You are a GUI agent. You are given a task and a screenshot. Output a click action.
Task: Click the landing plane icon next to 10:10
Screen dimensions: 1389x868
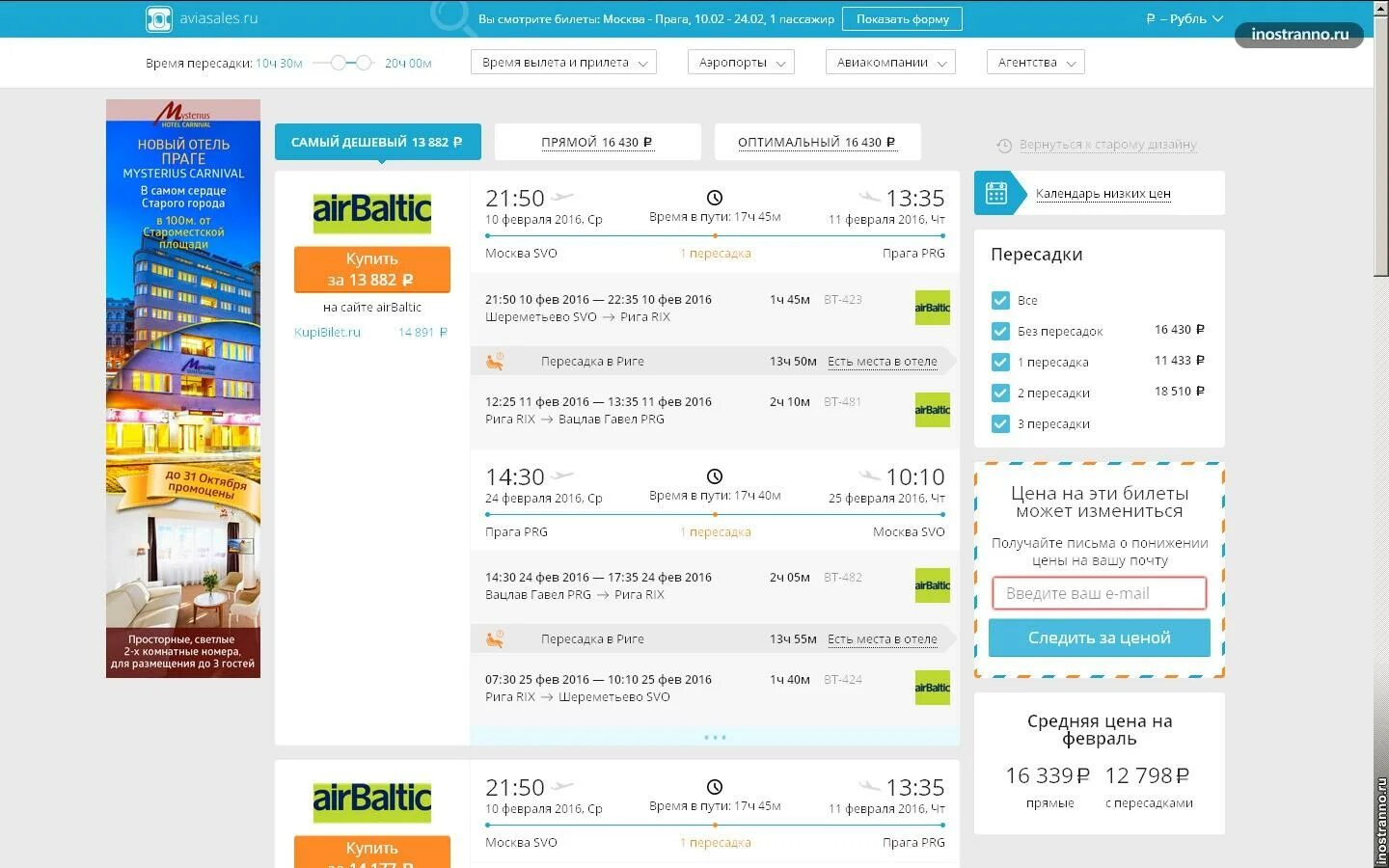click(869, 475)
